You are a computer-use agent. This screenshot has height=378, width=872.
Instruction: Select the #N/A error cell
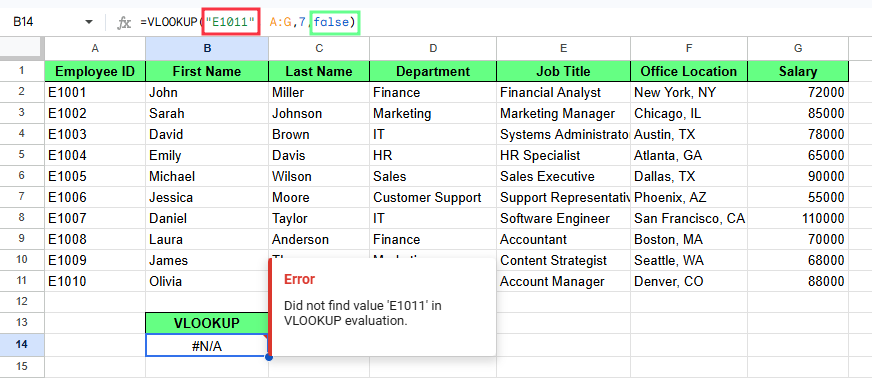[x=207, y=345]
